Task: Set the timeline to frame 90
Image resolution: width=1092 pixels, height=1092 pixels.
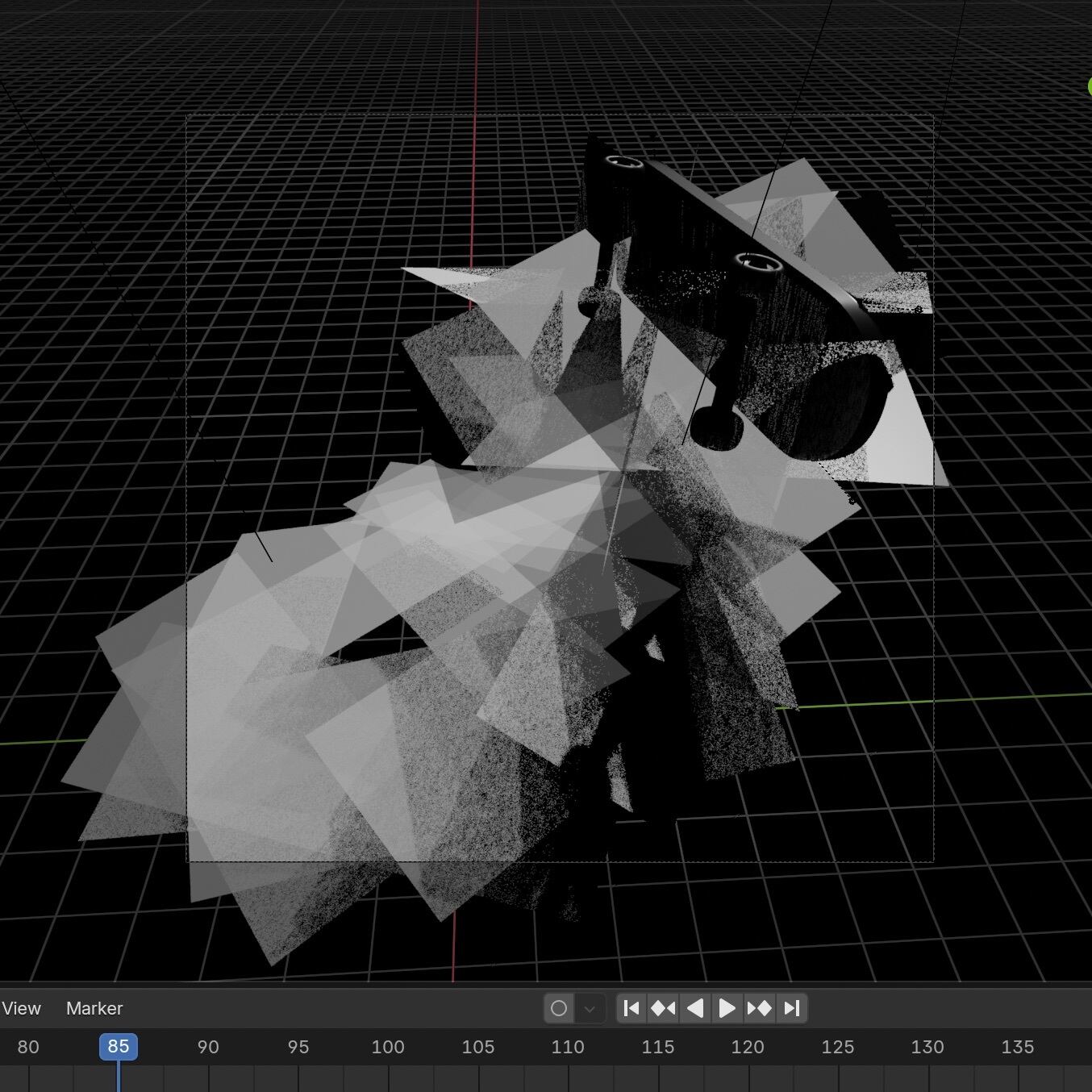Action: (208, 1047)
